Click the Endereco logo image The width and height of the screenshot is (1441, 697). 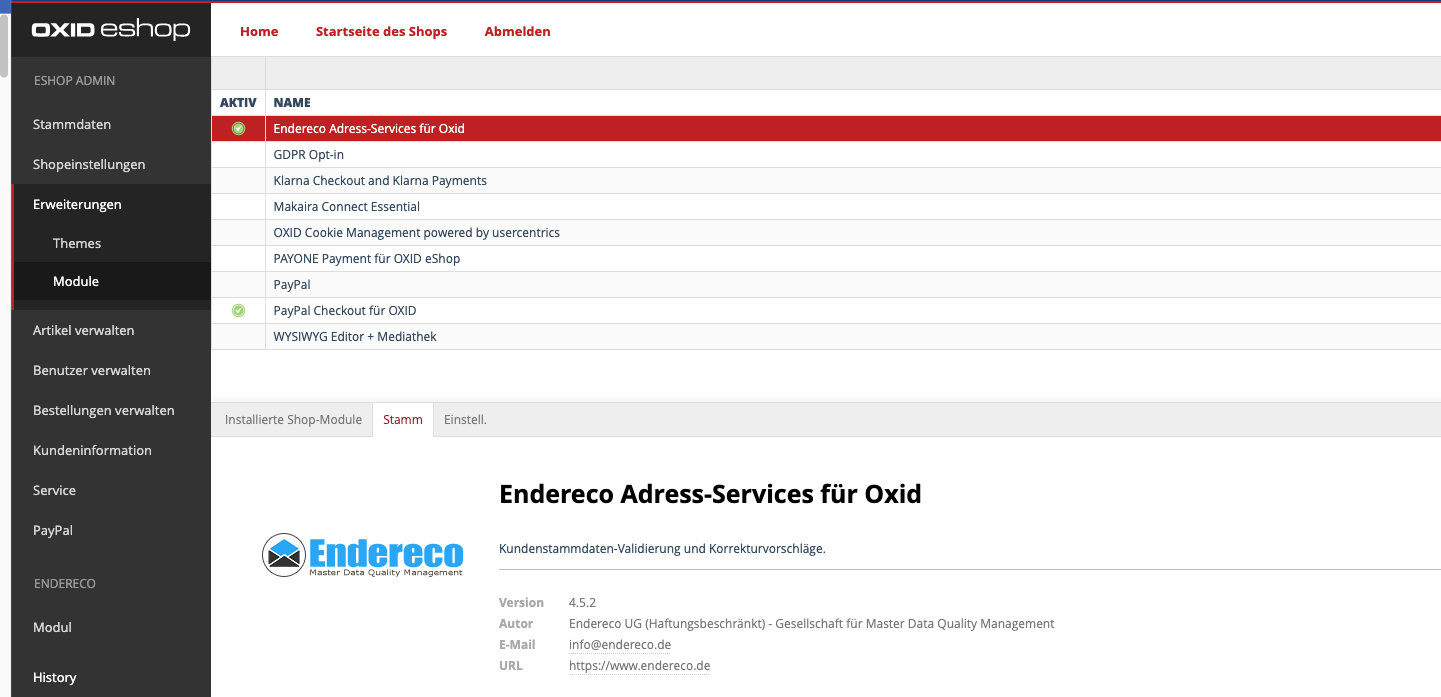tap(363, 555)
